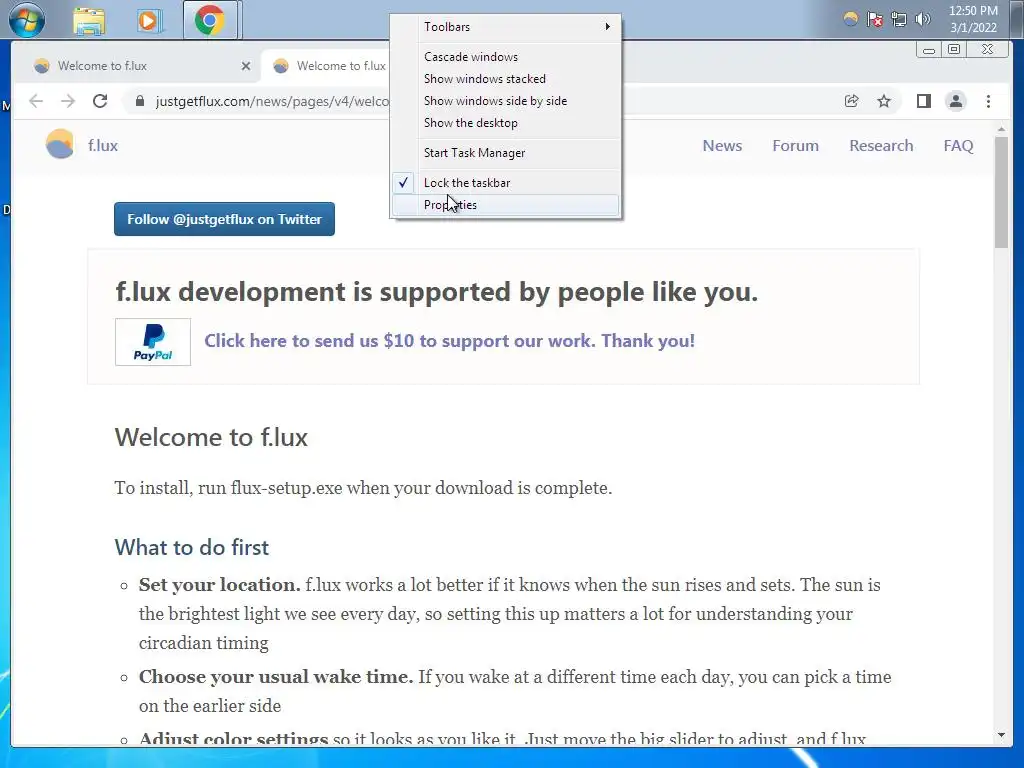The height and width of the screenshot is (768, 1024).
Task: Choose Show the desktop
Action: 506,123
